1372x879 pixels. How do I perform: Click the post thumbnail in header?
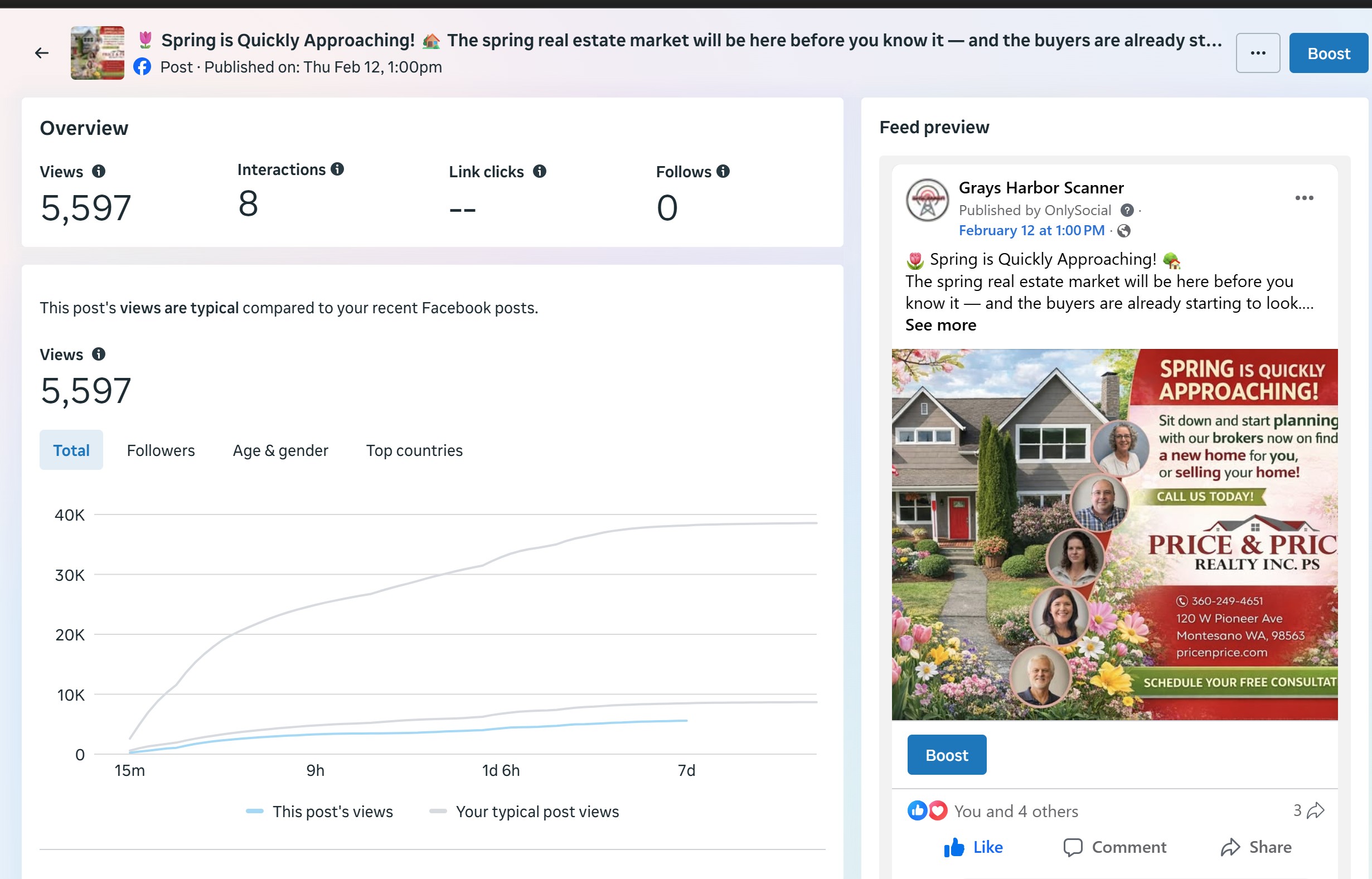[x=97, y=53]
